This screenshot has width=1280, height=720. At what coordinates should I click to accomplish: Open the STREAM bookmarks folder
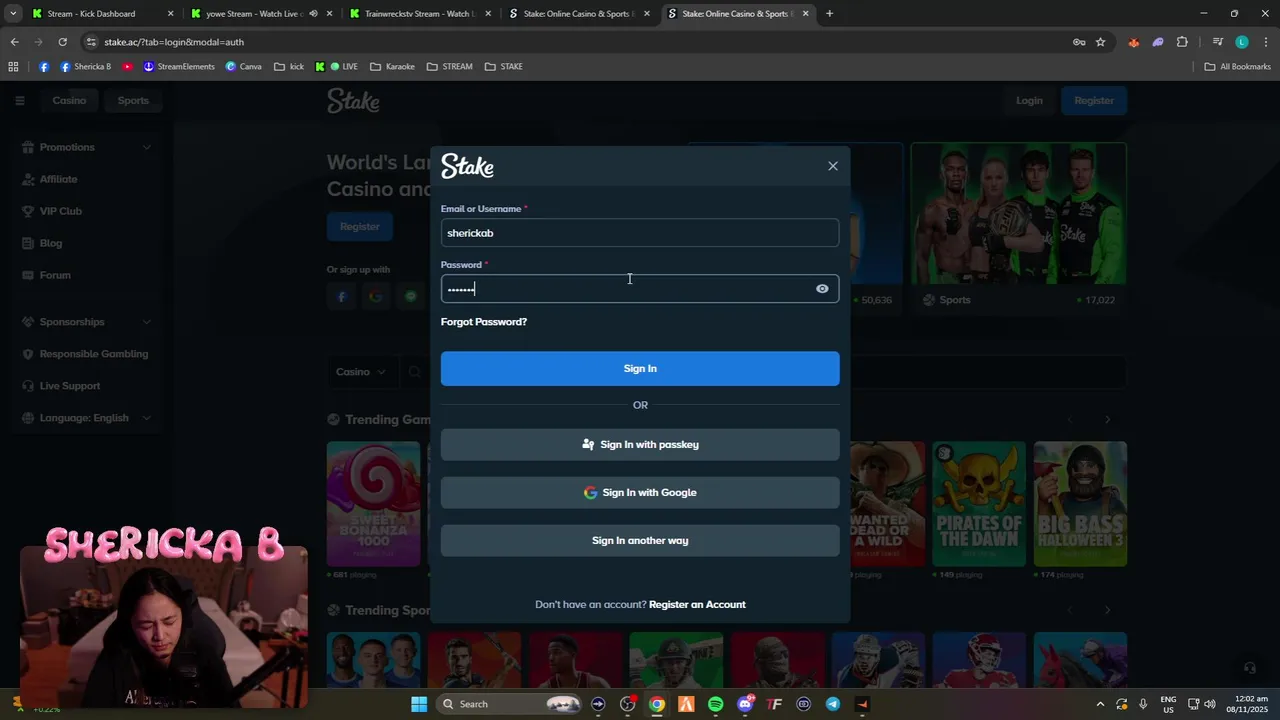[x=449, y=67]
